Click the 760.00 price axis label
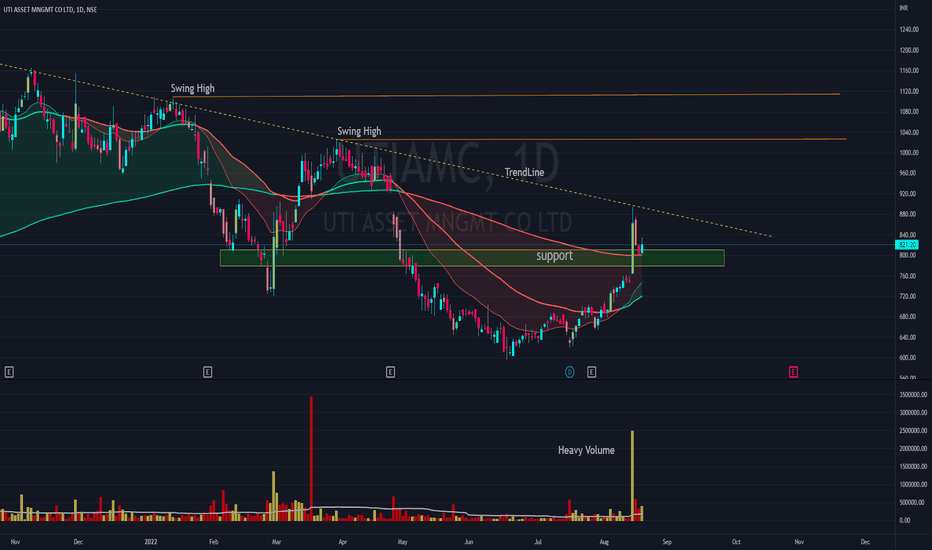This screenshot has height=550, width=932. 908,276
